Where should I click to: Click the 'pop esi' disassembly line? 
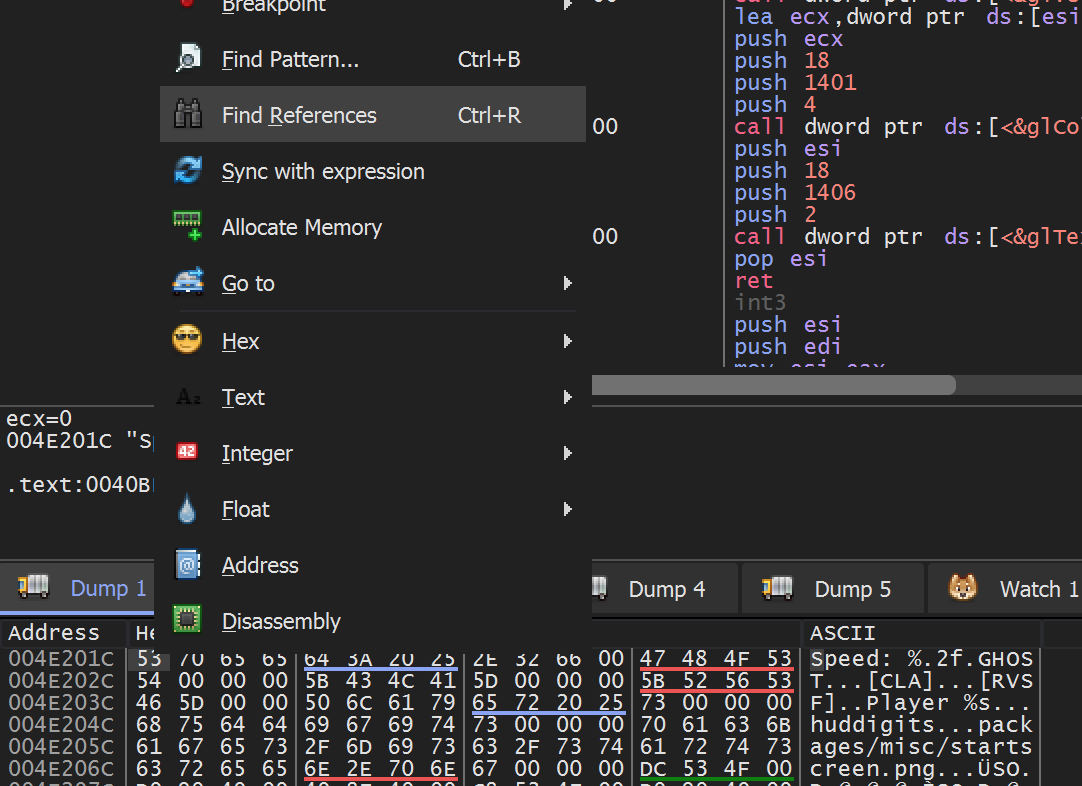(x=780, y=259)
